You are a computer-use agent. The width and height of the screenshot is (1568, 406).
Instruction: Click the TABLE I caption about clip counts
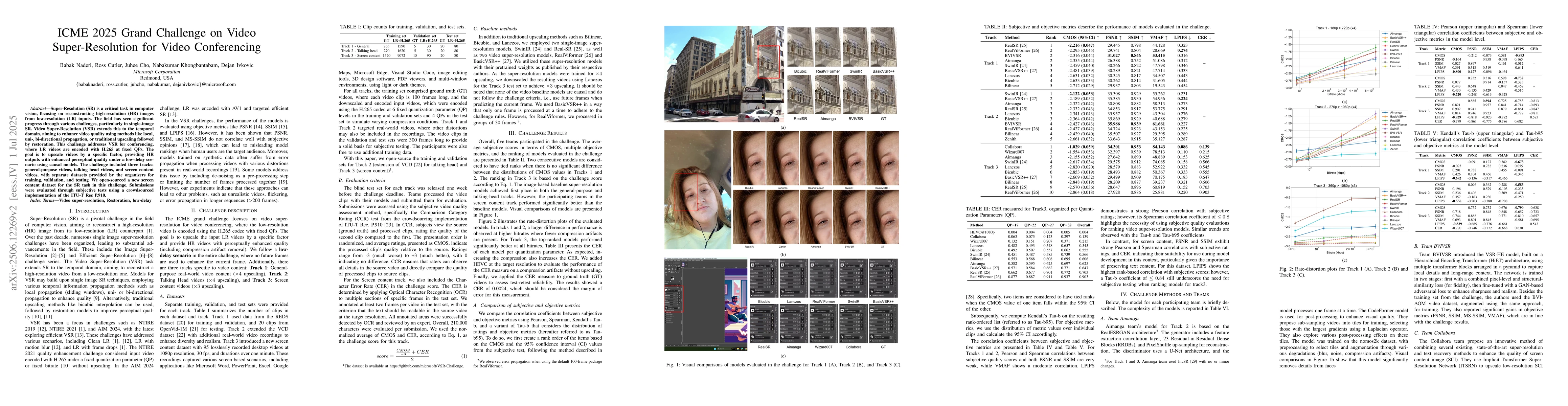403,27
